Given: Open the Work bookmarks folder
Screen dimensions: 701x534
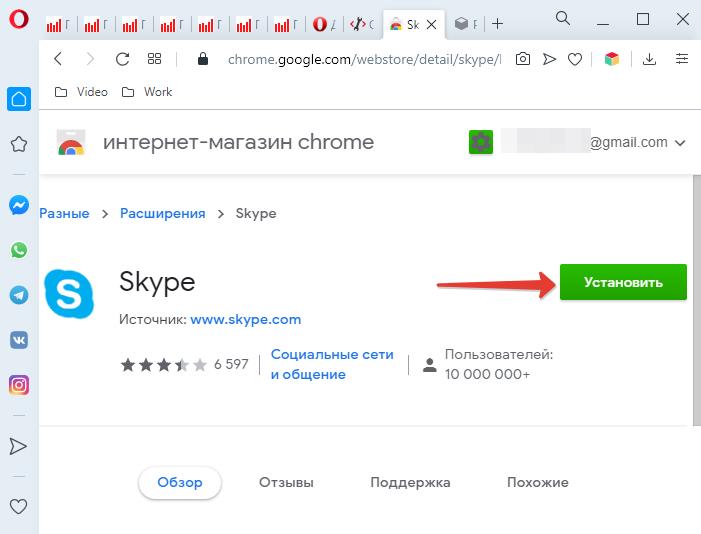Looking at the screenshot, I should click(x=147, y=92).
